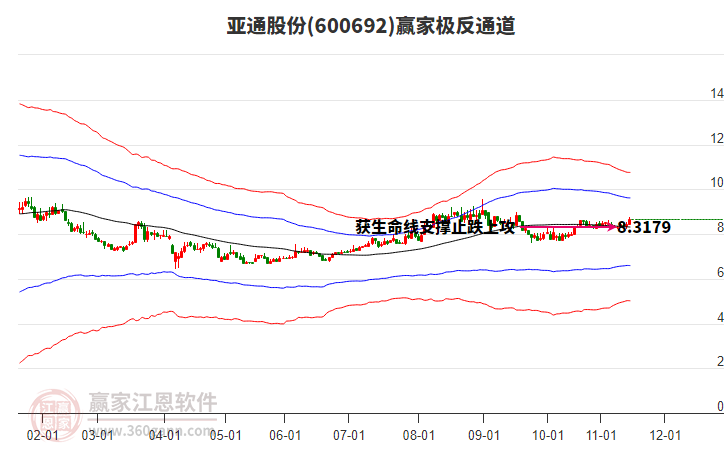Click the x-axis date 07-01

coord(349,436)
